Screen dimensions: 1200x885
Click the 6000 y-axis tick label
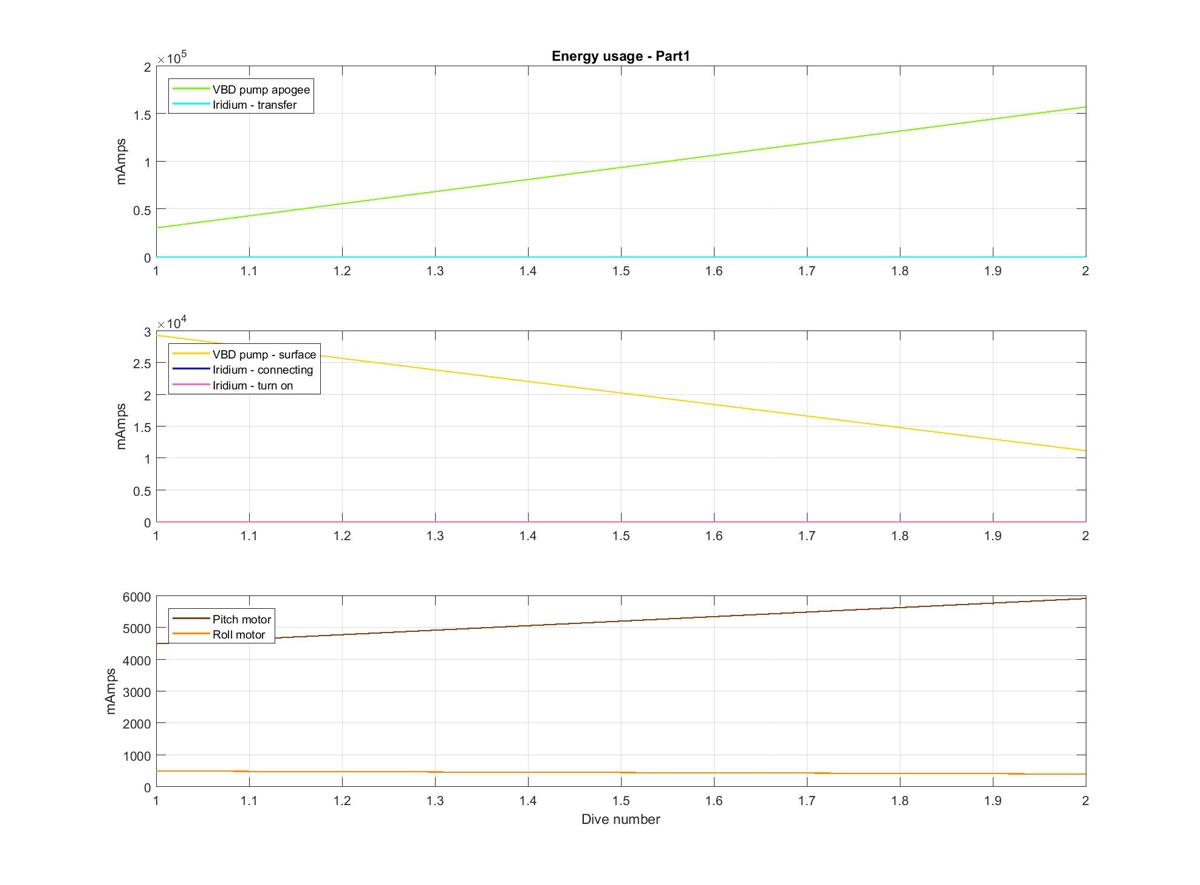coord(135,597)
